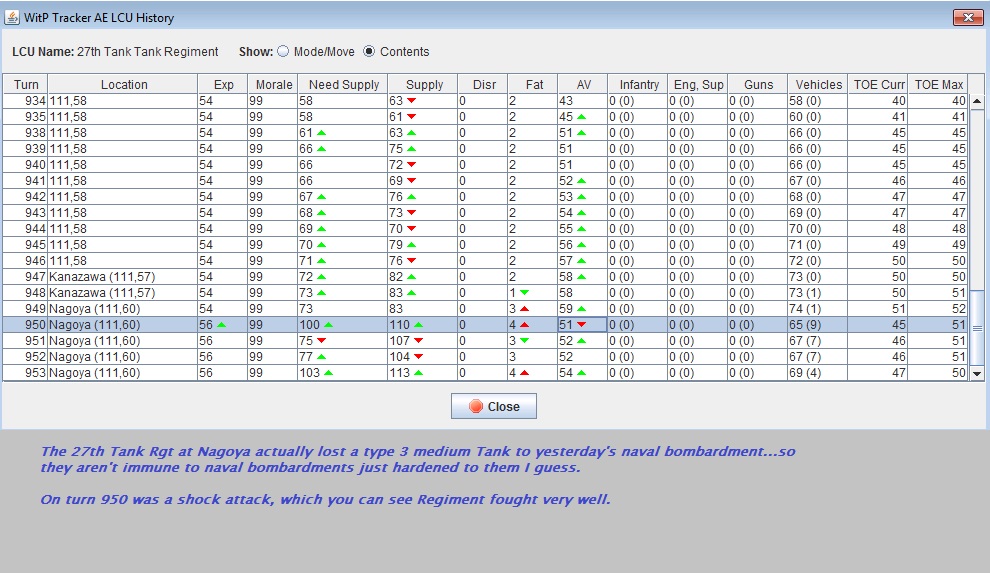Click the Disr column header
Screen dimensions: 990x573
[482, 85]
